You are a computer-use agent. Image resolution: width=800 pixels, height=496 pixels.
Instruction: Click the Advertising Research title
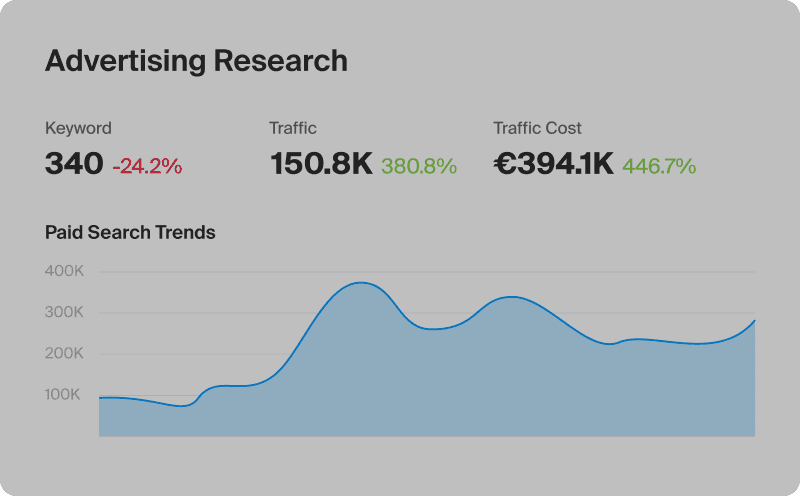tap(196, 61)
